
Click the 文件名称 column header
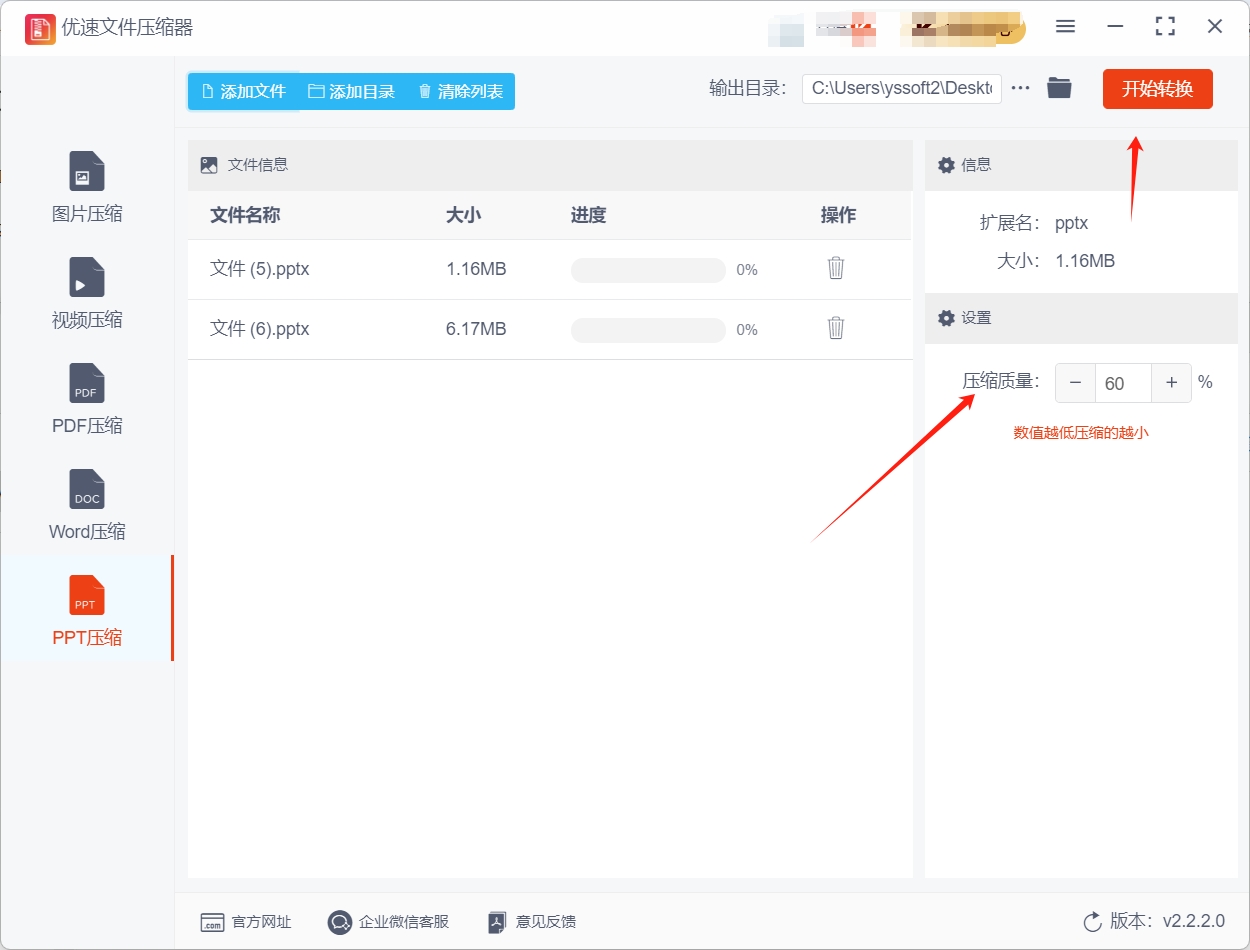(x=245, y=215)
